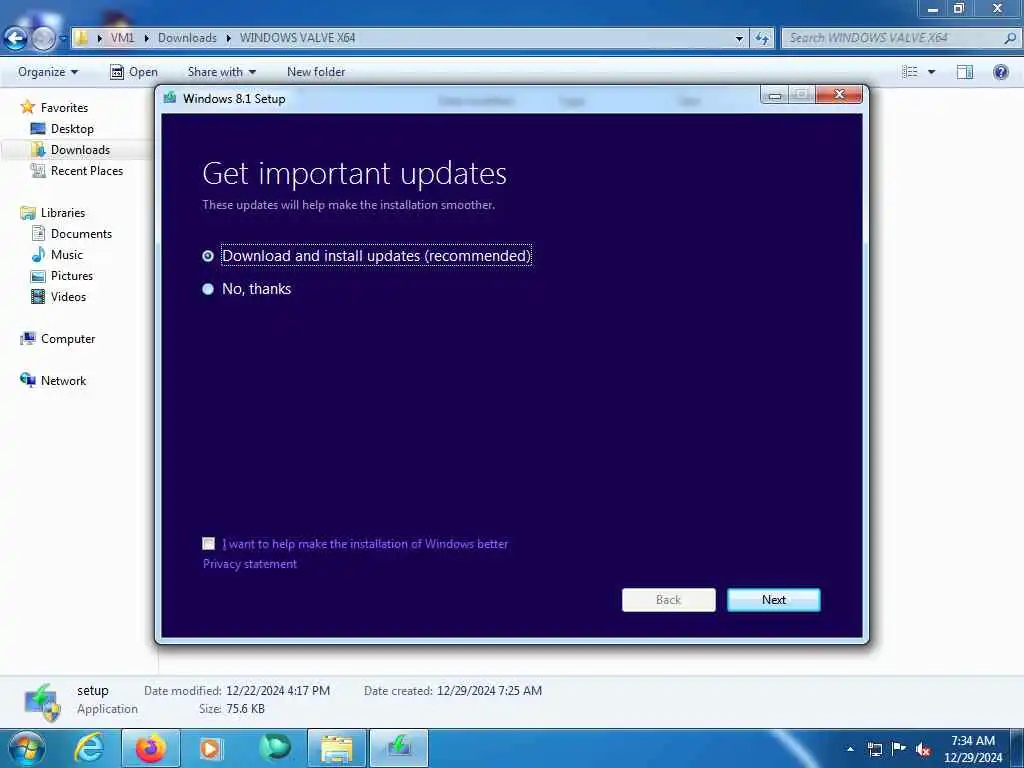The image size is (1024, 768).
Task: Click Open in the Explorer toolbar
Action: click(x=134, y=72)
